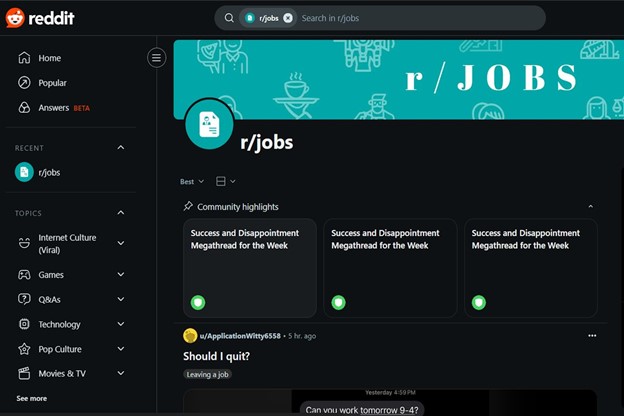Open the Best sort dropdown
Viewport: 624px width, 416px height.
tap(192, 182)
